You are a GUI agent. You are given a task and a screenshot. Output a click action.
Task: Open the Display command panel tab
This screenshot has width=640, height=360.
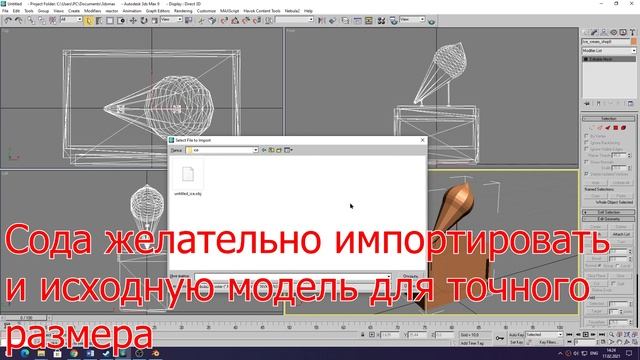click(623, 32)
